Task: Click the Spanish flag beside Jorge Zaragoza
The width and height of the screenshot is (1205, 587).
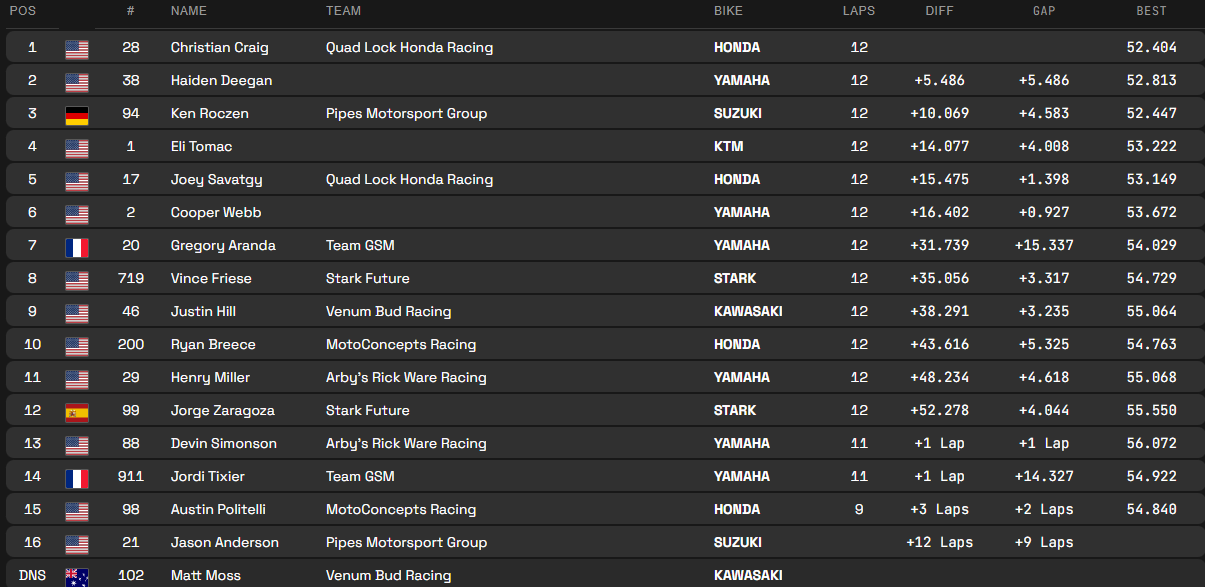Action: 77,411
